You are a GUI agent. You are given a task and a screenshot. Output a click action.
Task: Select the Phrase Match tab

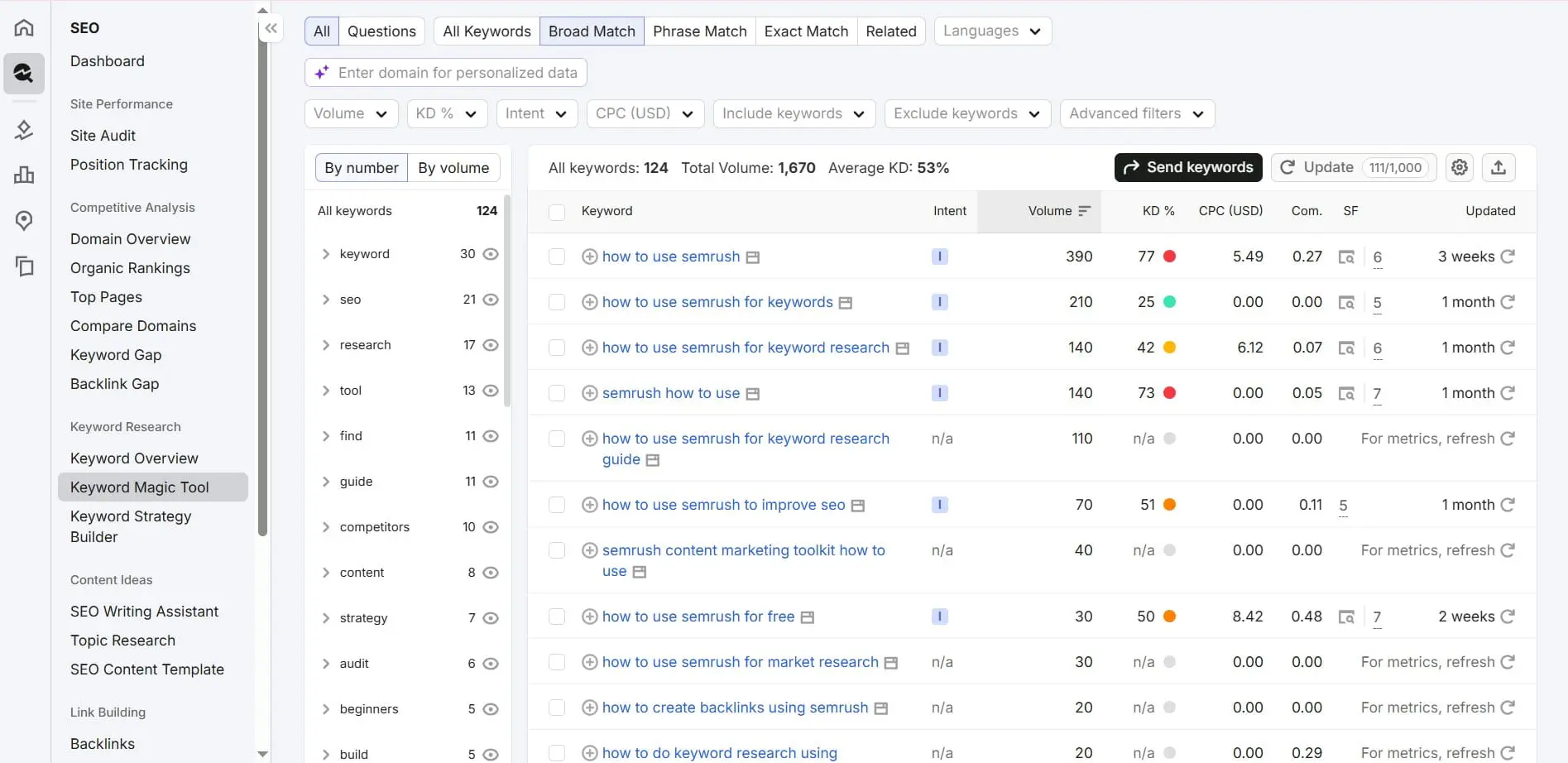[x=700, y=31]
